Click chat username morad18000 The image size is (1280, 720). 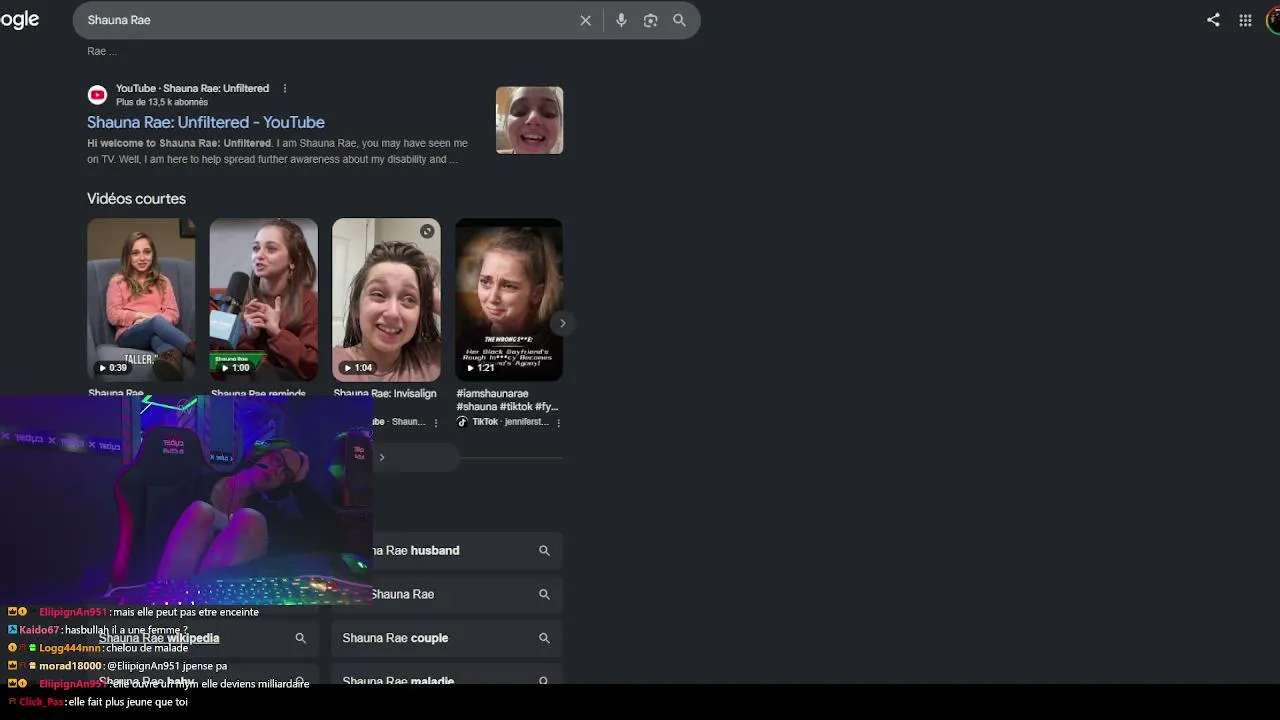click(x=70, y=666)
